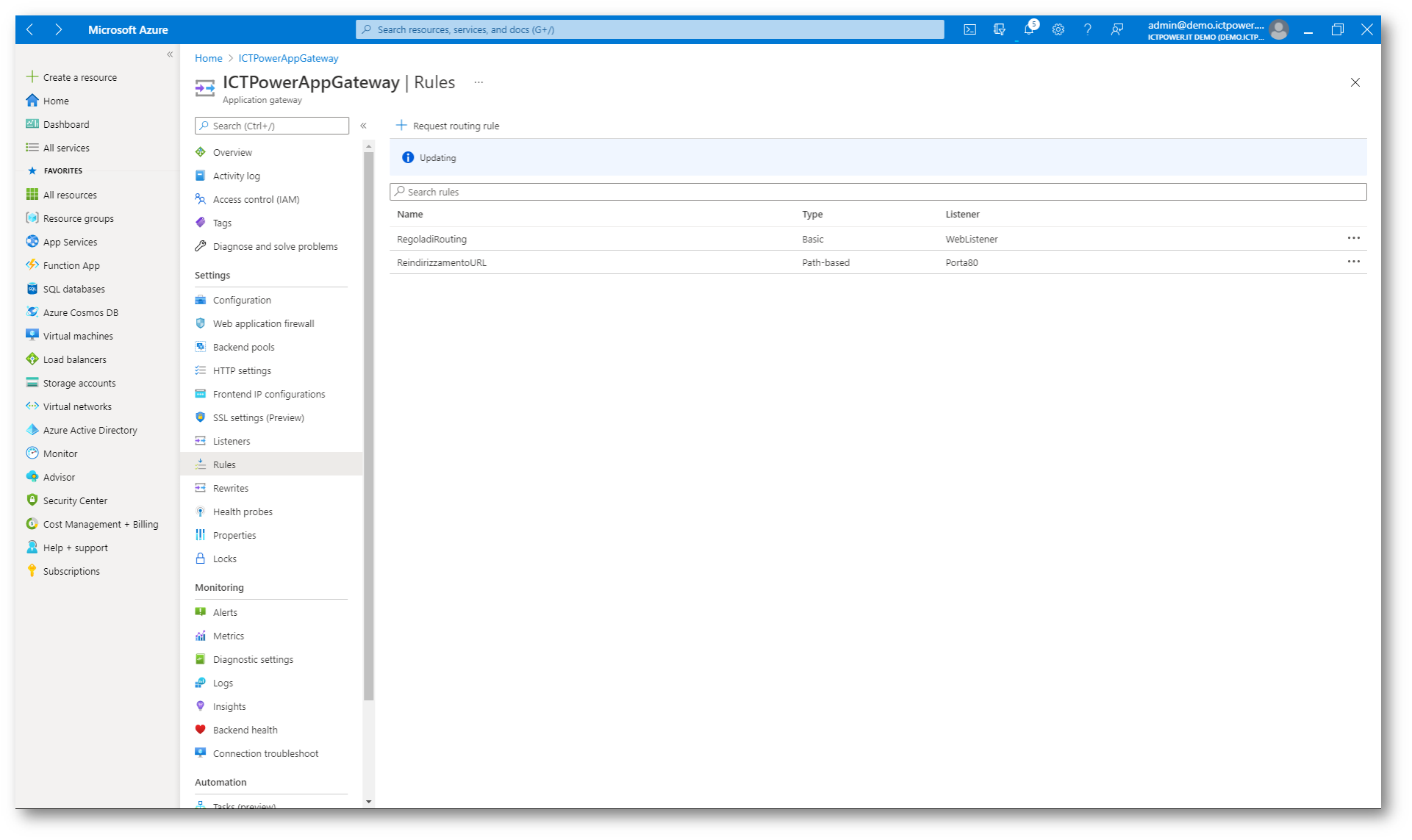Open portal settings gear

coord(1058,29)
